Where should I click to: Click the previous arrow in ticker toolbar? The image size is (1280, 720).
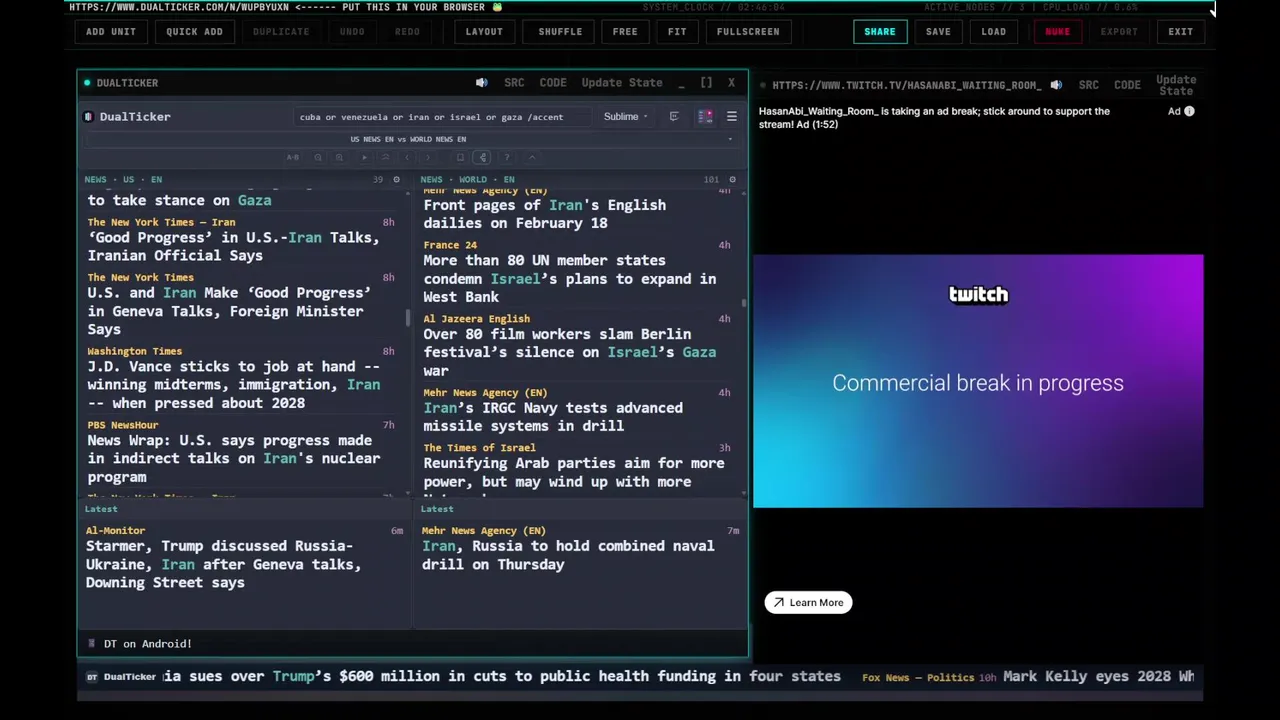(x=406, y=157)
